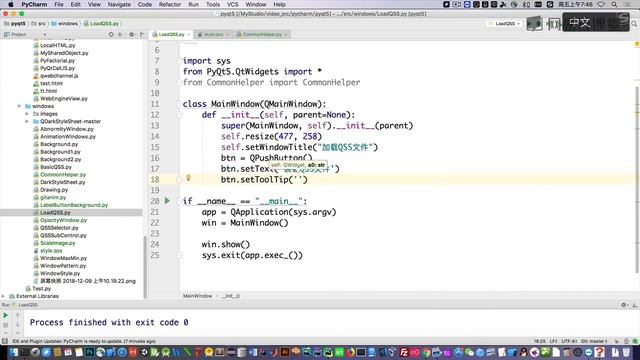
Task: Collapse the windows folder in Project tree
Action: pyautogui.click(x=19, y=106)
